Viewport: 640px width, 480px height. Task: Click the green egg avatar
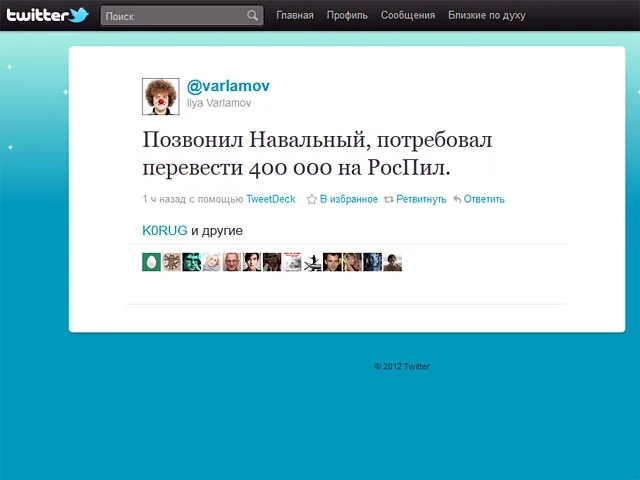[x=151, y=262]
